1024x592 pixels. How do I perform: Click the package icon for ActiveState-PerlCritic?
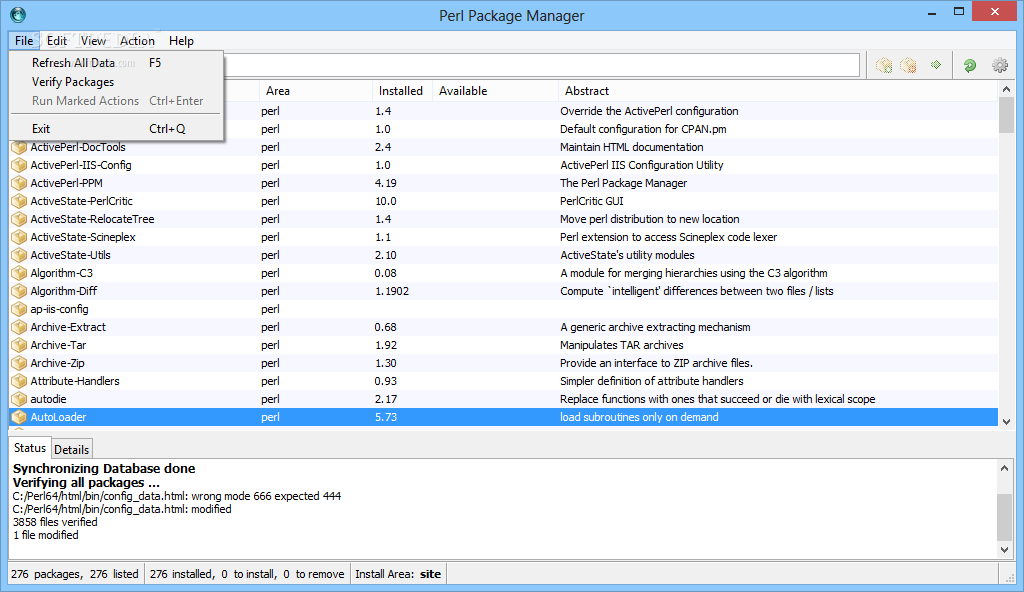19,201
